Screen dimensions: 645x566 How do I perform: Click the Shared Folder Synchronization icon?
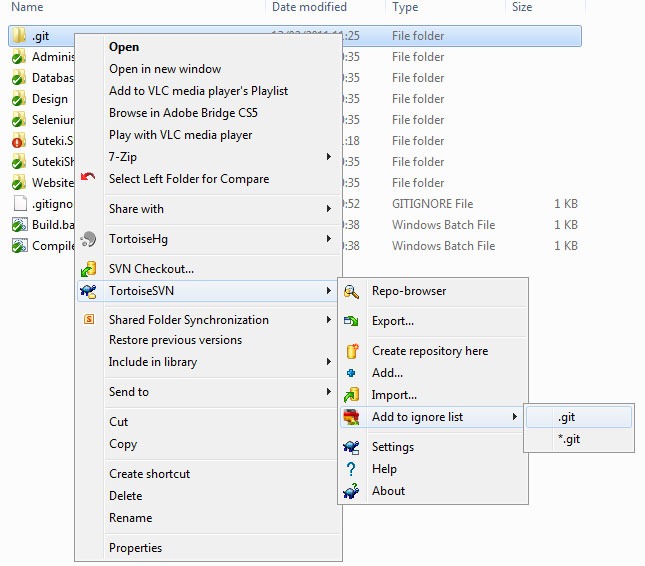point(89,319)
